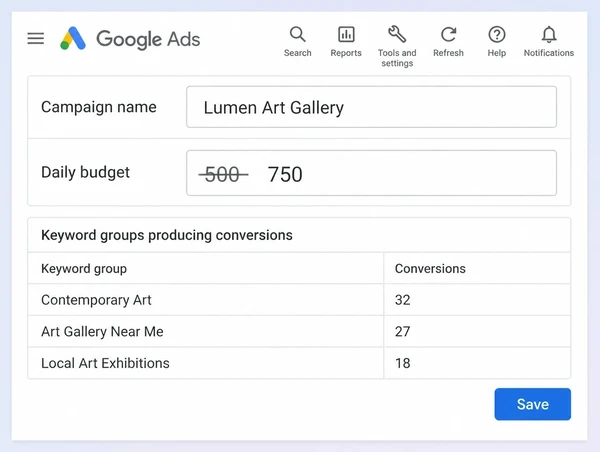Click the Keyword groups producing conversions heading
Image resolution: width=600 pixels, height=452 pixels.
pyautogui.click(x=167, y=235)
